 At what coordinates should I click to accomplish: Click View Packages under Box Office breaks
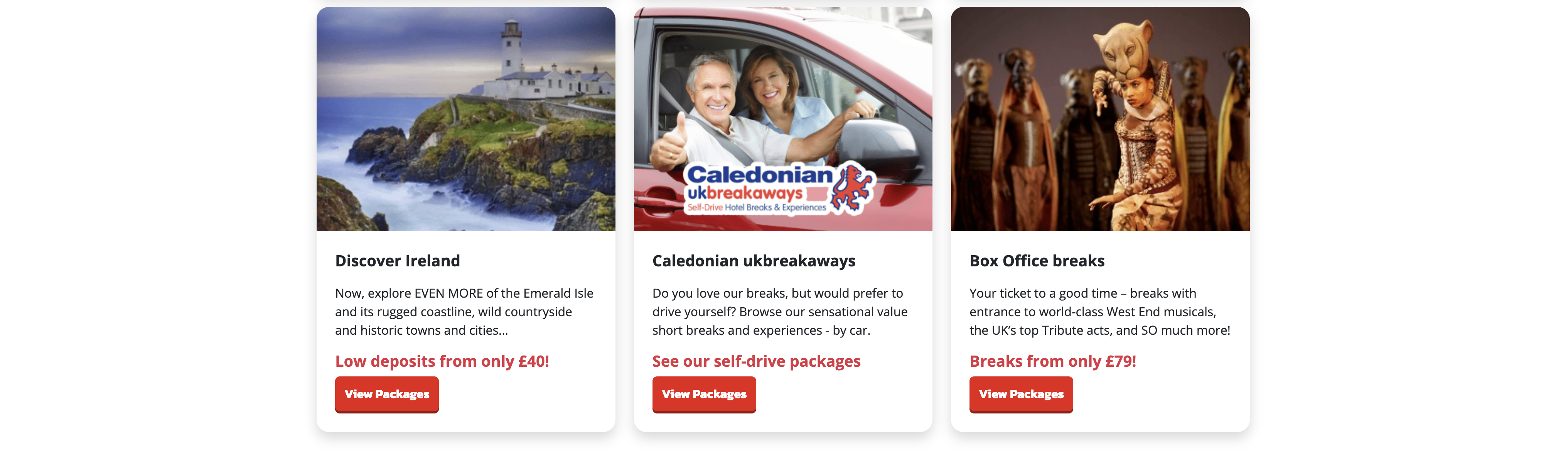(1021, 394)
